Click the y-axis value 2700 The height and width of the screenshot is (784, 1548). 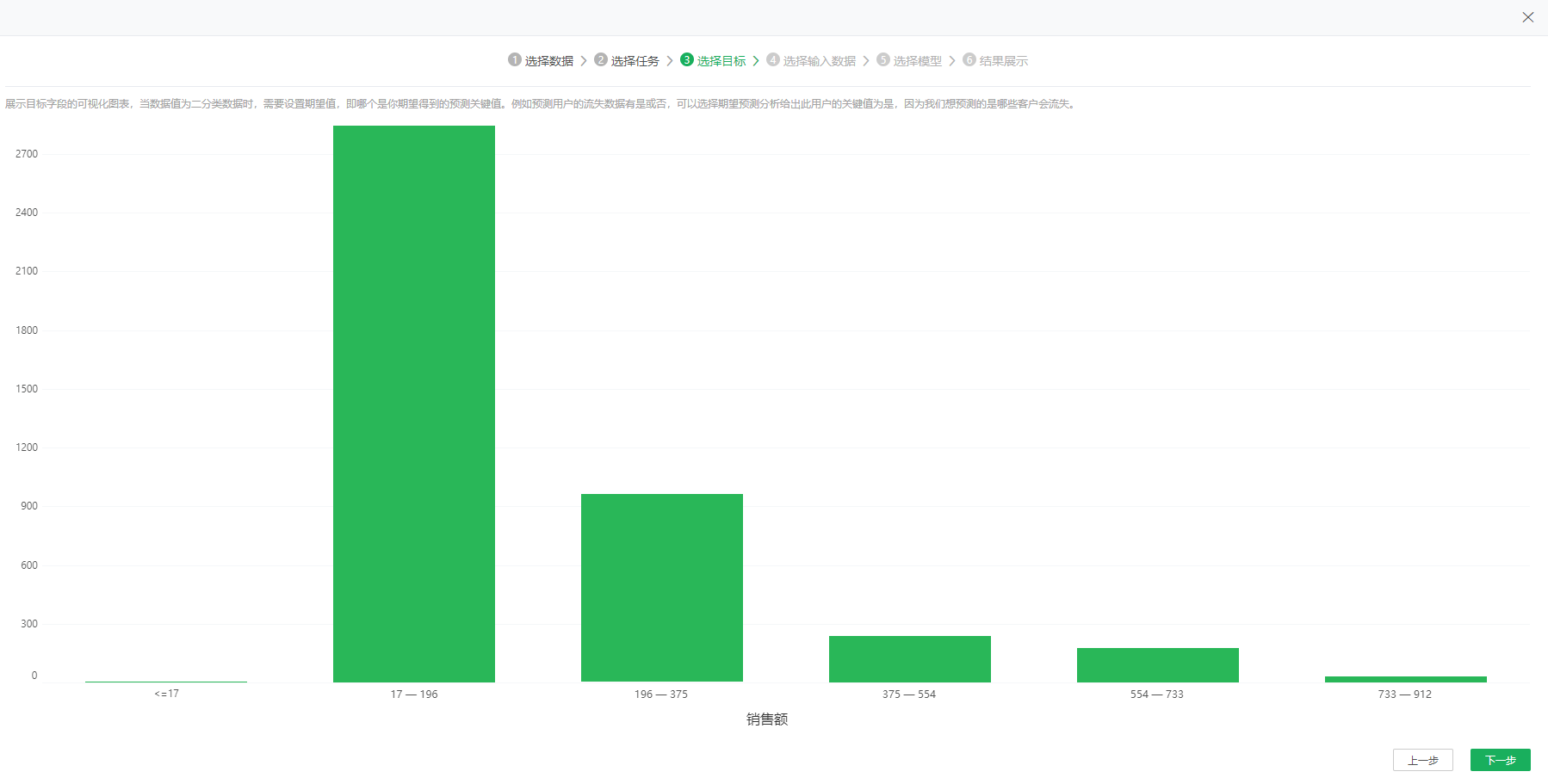pos(27,154)
